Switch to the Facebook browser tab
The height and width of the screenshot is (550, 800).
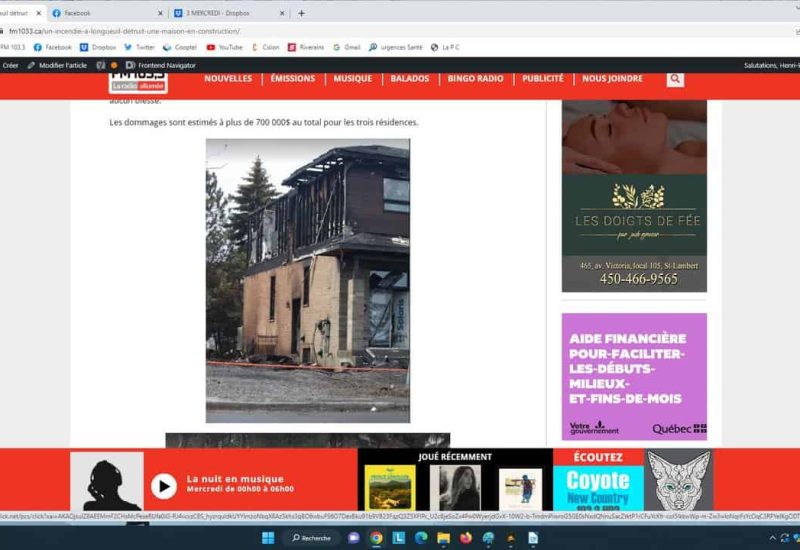98,13
